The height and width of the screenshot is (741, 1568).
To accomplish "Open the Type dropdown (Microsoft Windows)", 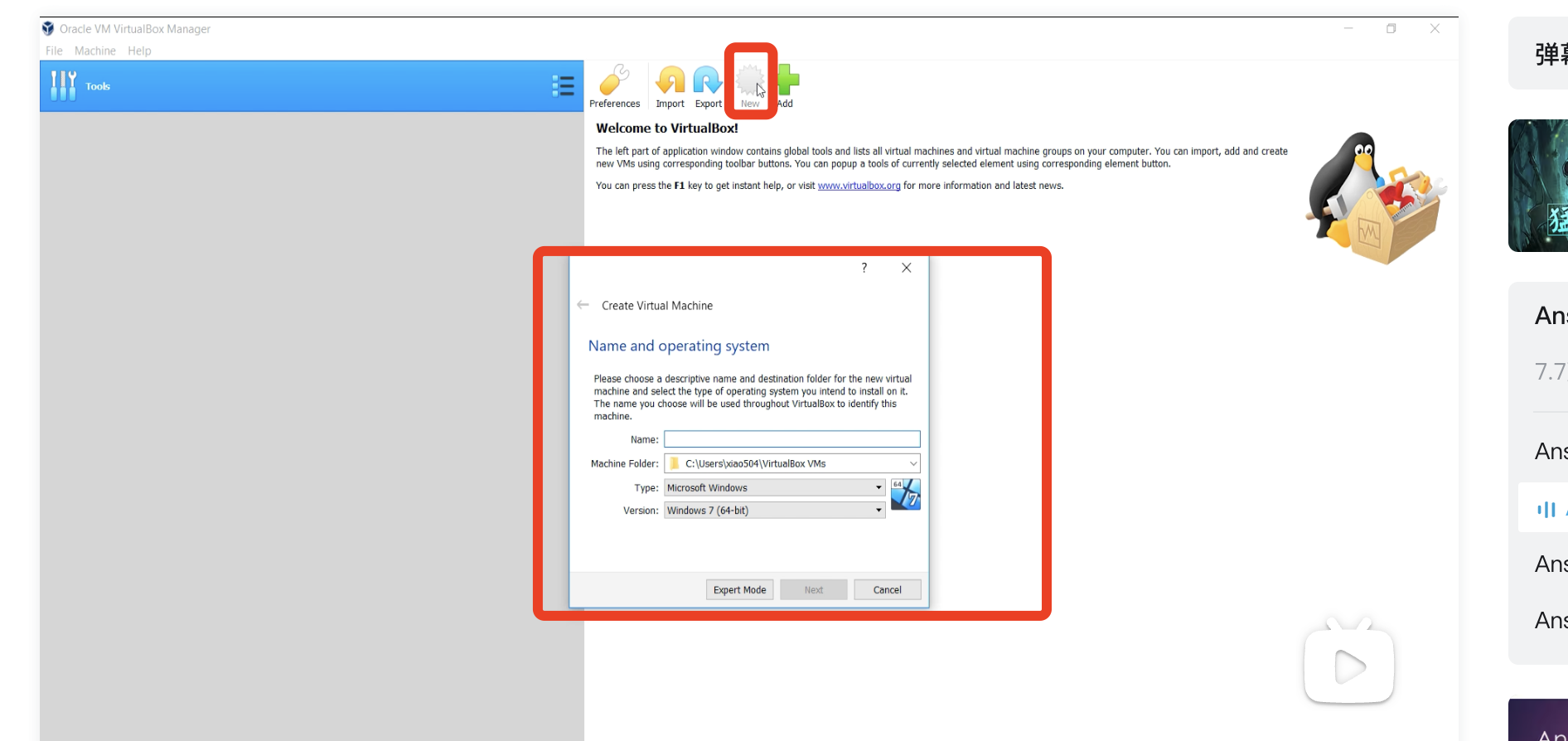I will coord(774,487).
